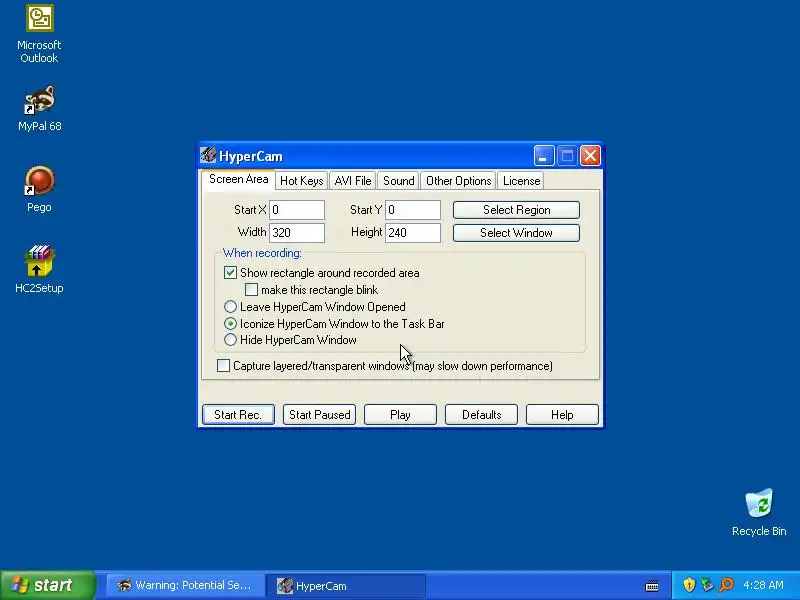The width and height of the screenshot is (800, 600).
Task: Switch to the Sound tab
Action: point(398,181)
